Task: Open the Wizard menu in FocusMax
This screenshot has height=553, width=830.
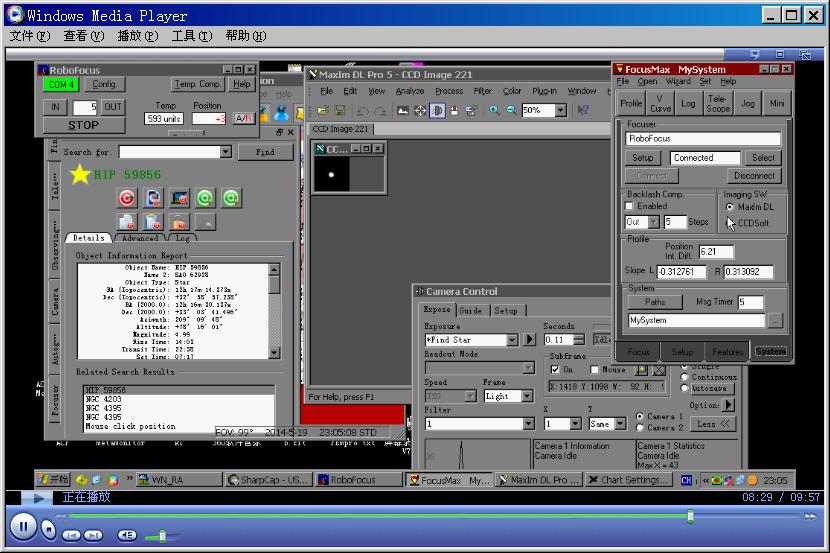Action: (x=678, y=81)
